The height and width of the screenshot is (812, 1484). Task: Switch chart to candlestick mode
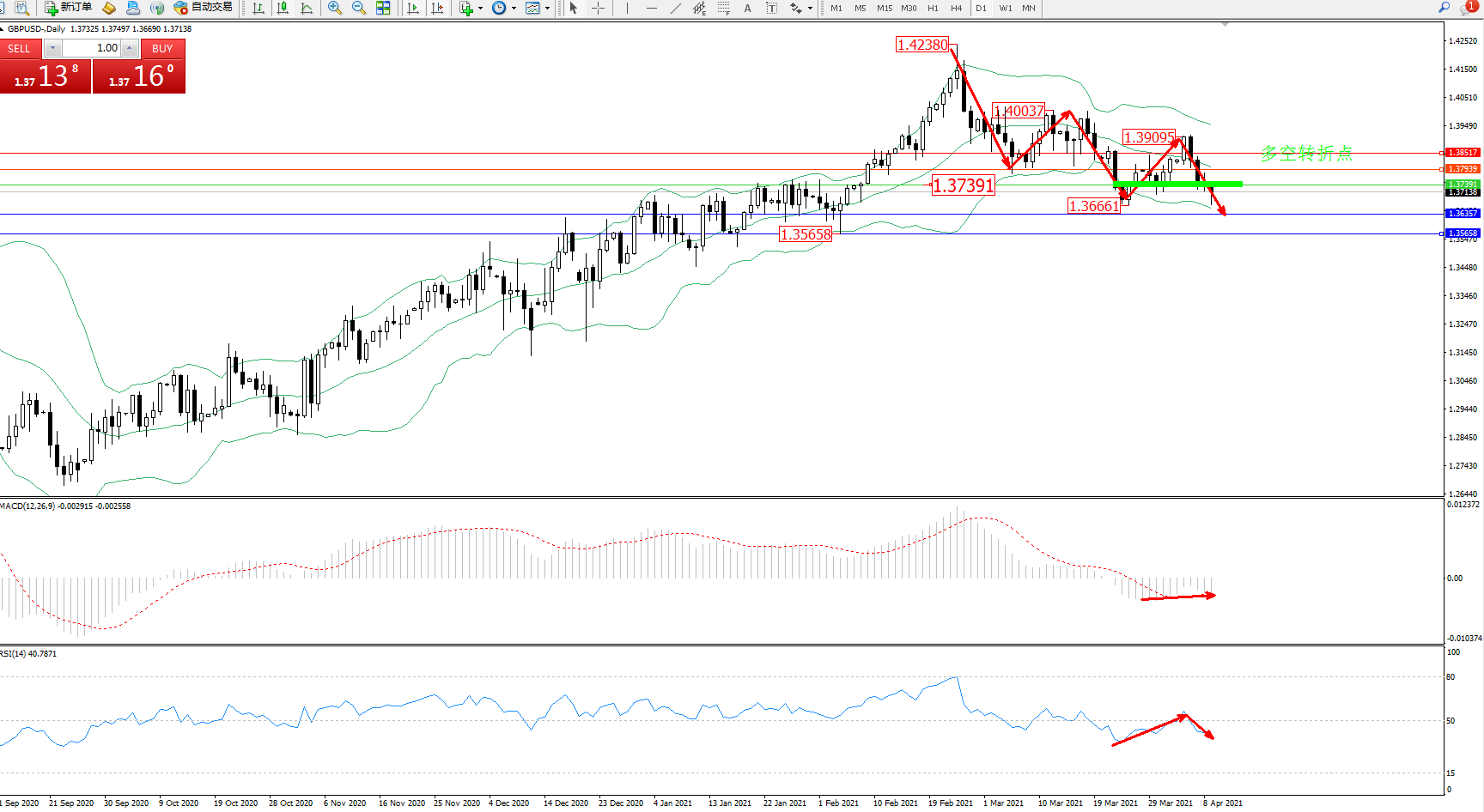[283, 8]
